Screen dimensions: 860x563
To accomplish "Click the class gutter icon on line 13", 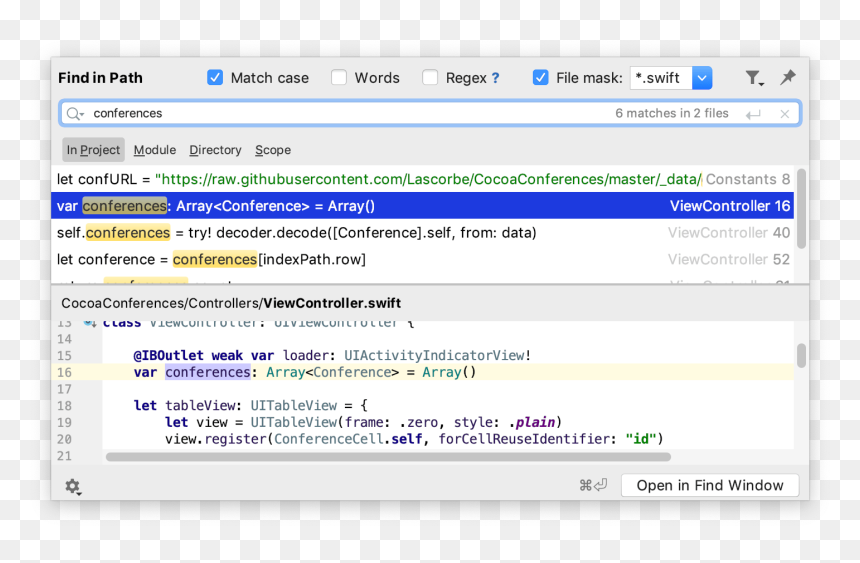I will (89, 323).
